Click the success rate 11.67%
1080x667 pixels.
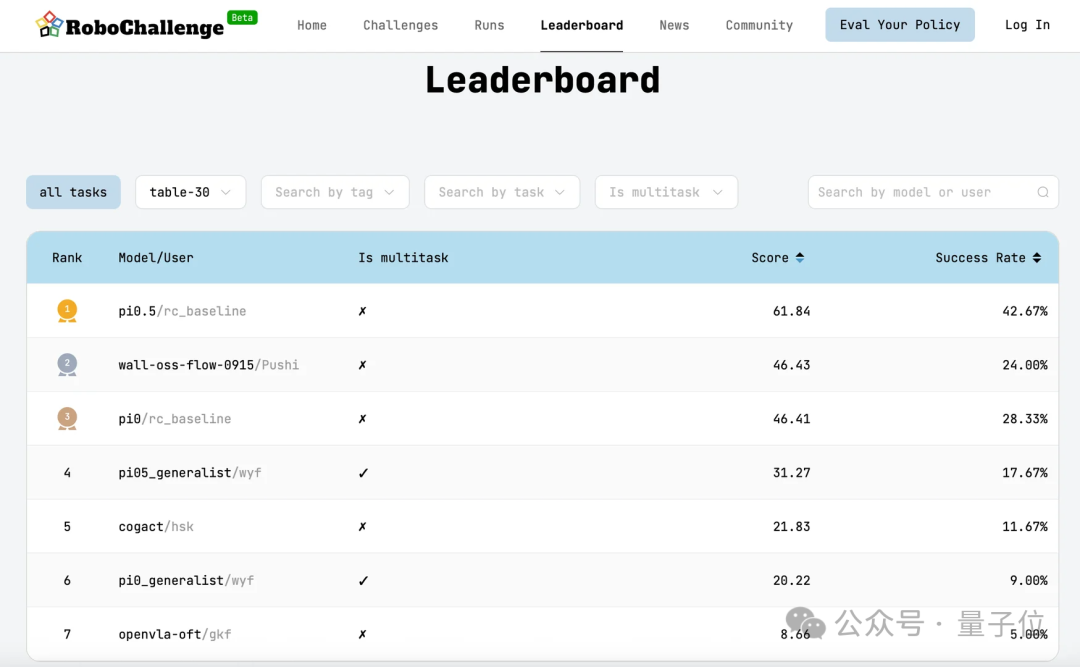click(1025, 526)
